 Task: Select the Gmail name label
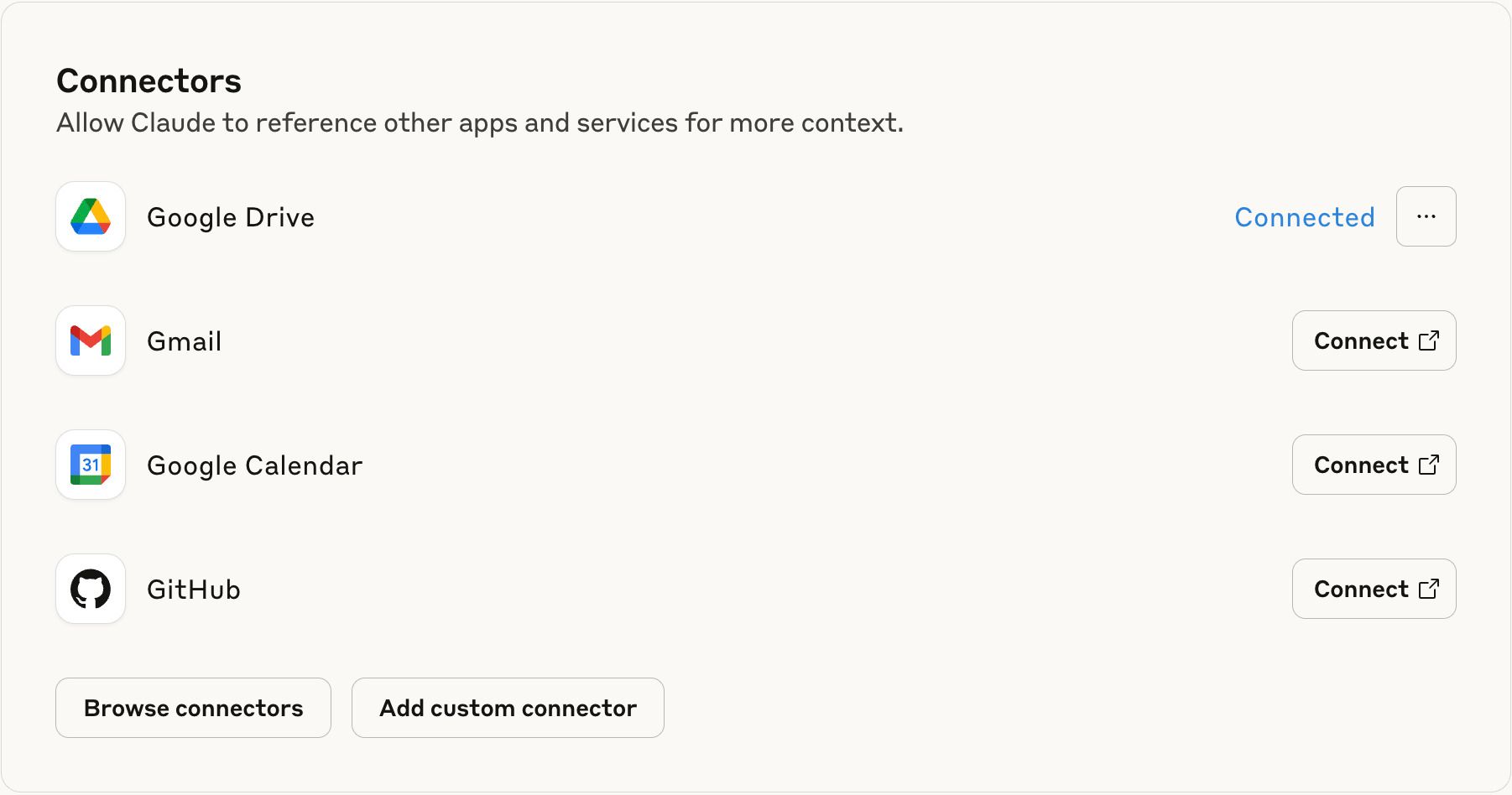pos(185,341)
